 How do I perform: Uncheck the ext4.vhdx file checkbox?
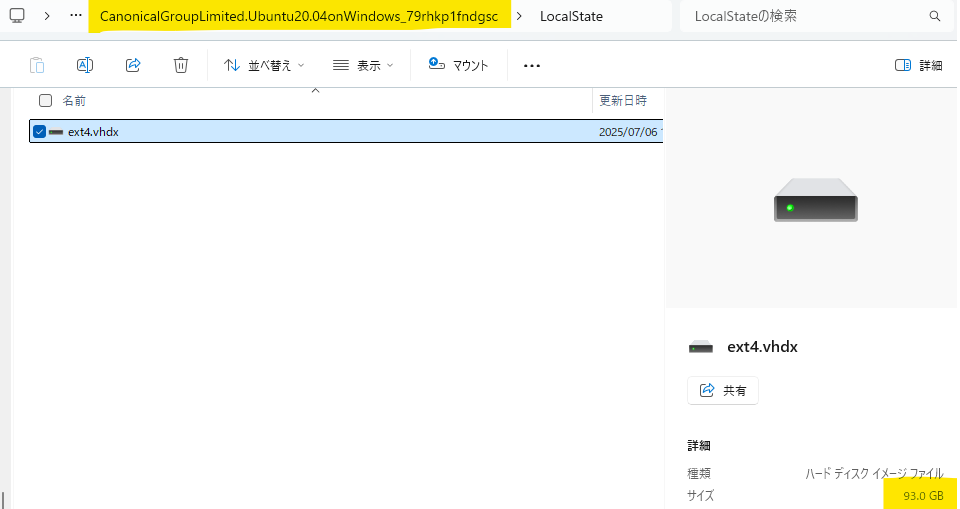(x=39, y=132)
